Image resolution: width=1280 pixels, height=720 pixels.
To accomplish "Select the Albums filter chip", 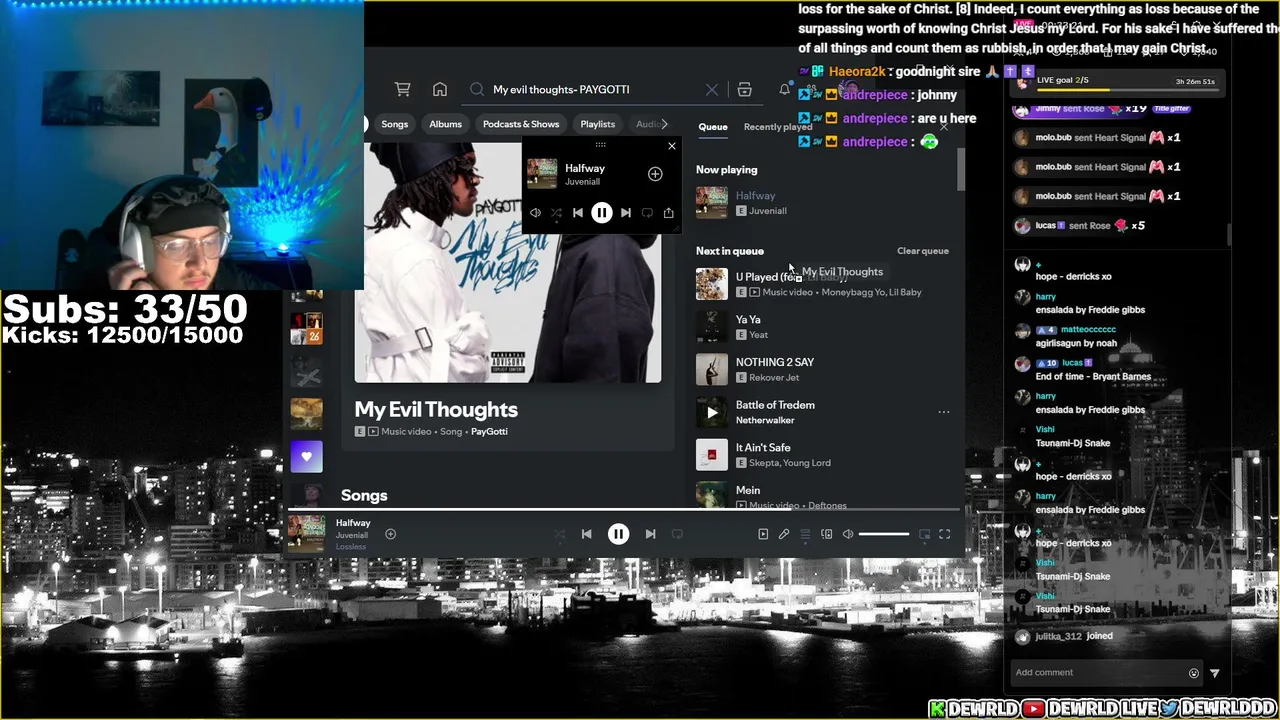I will pos(446,124).
